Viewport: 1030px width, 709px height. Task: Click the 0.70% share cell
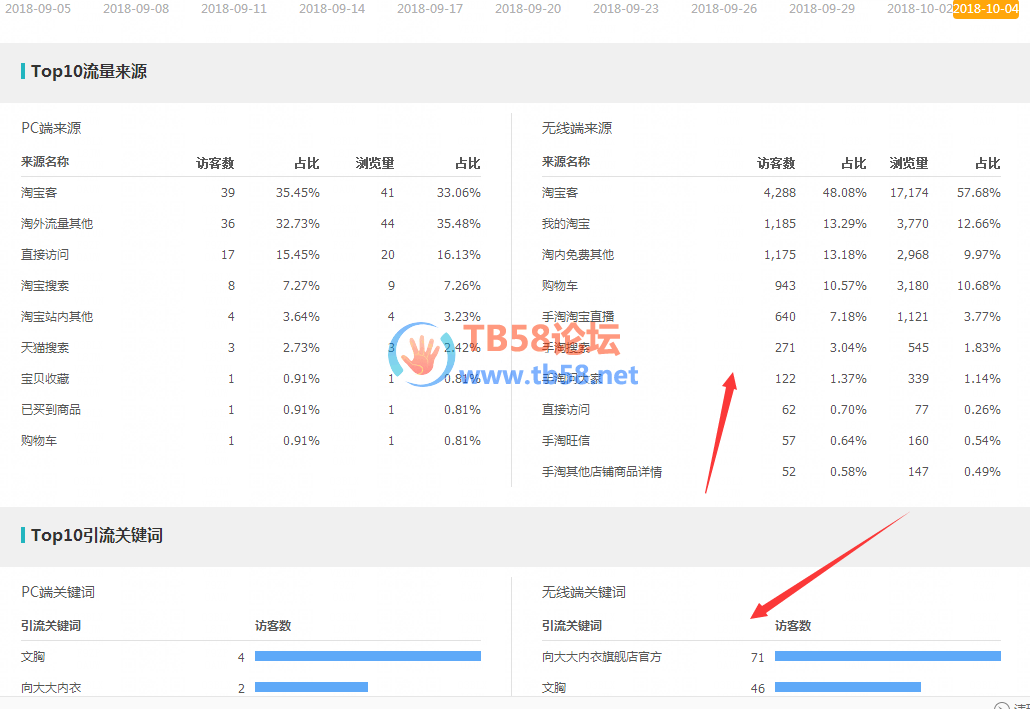coord(848,410)
